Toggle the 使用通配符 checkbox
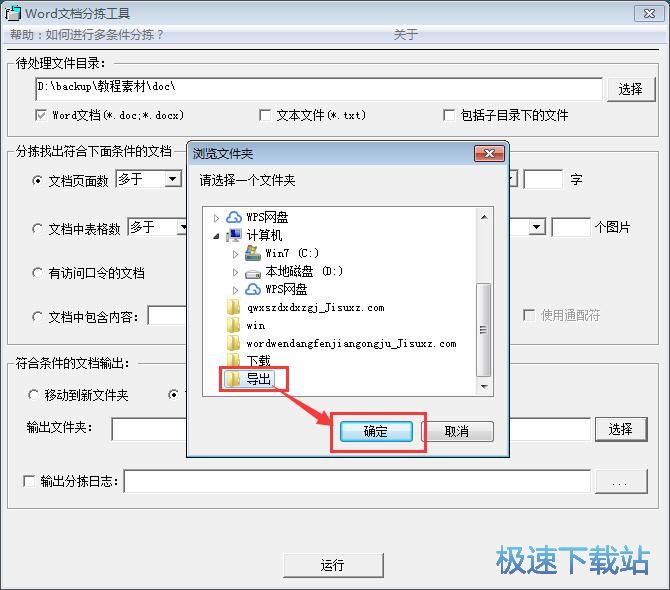The height and width of the screenshot is (590, 670). point(529,315)
